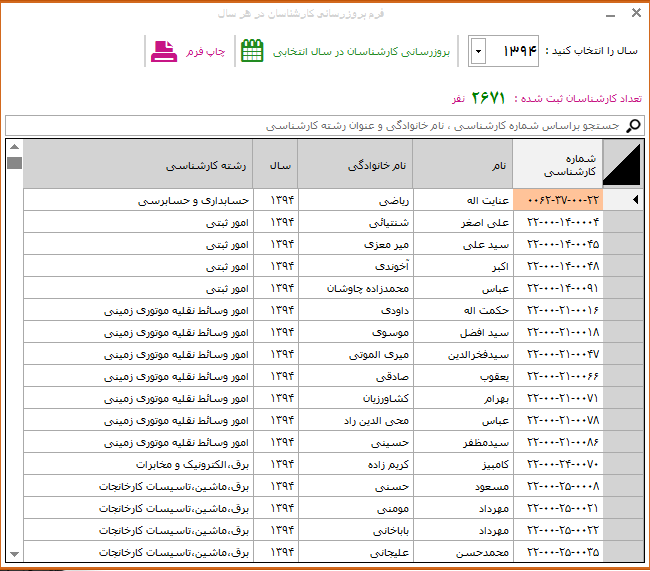
Task: Select name cell سید افضل
Action: (463, 332)
